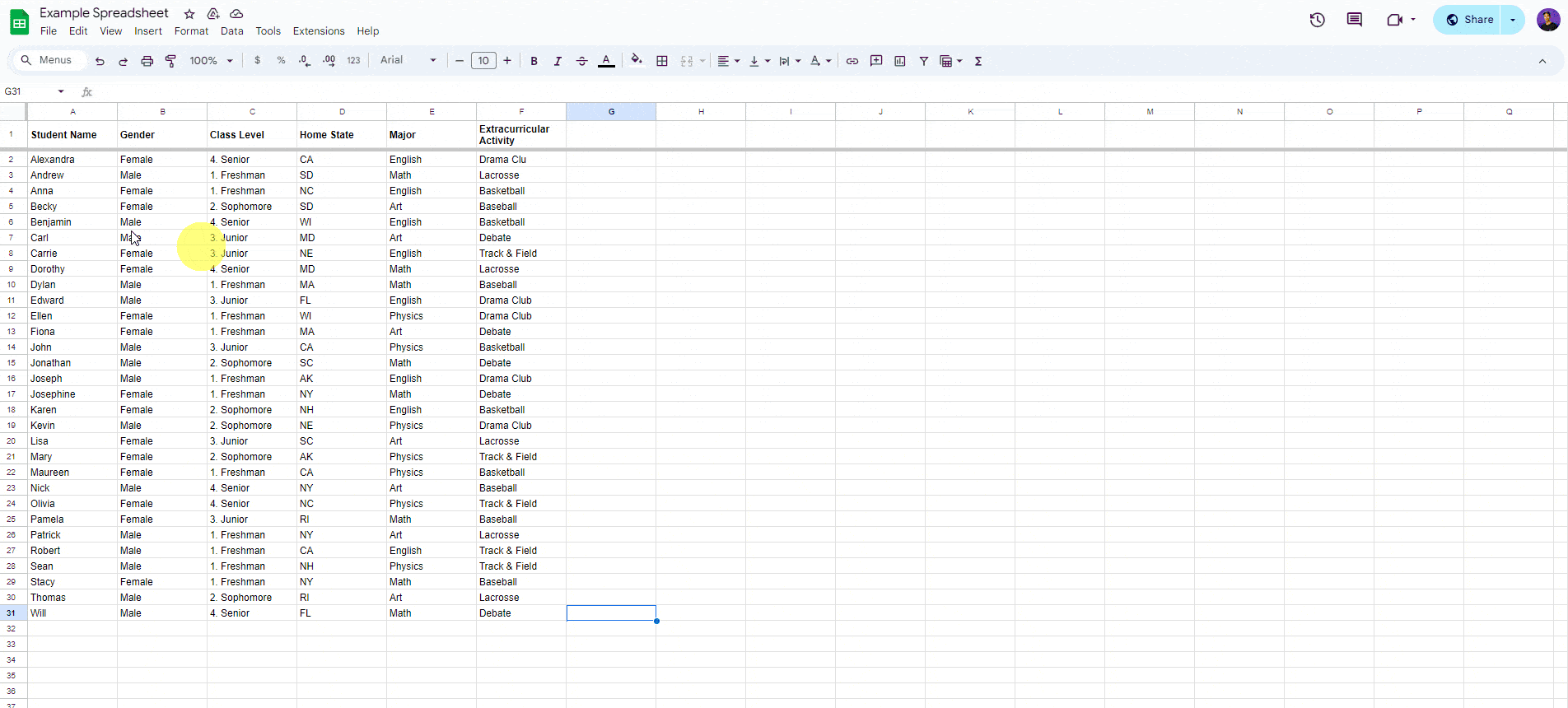Open the number format 123 menu
The width and height of the screenshot is (1568, 708).
[x=354, y=61]
